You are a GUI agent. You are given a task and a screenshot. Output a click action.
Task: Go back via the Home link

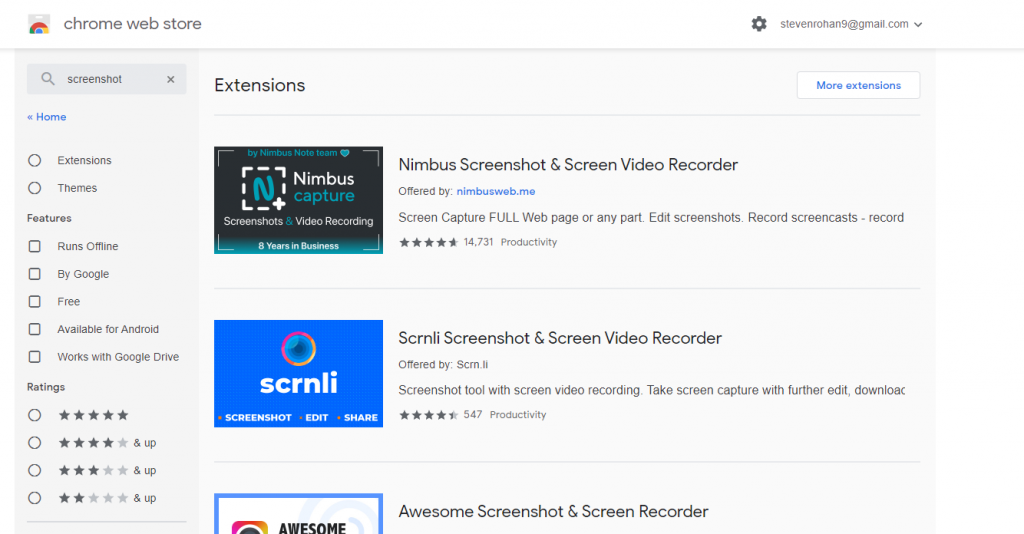tap(47, 117)
